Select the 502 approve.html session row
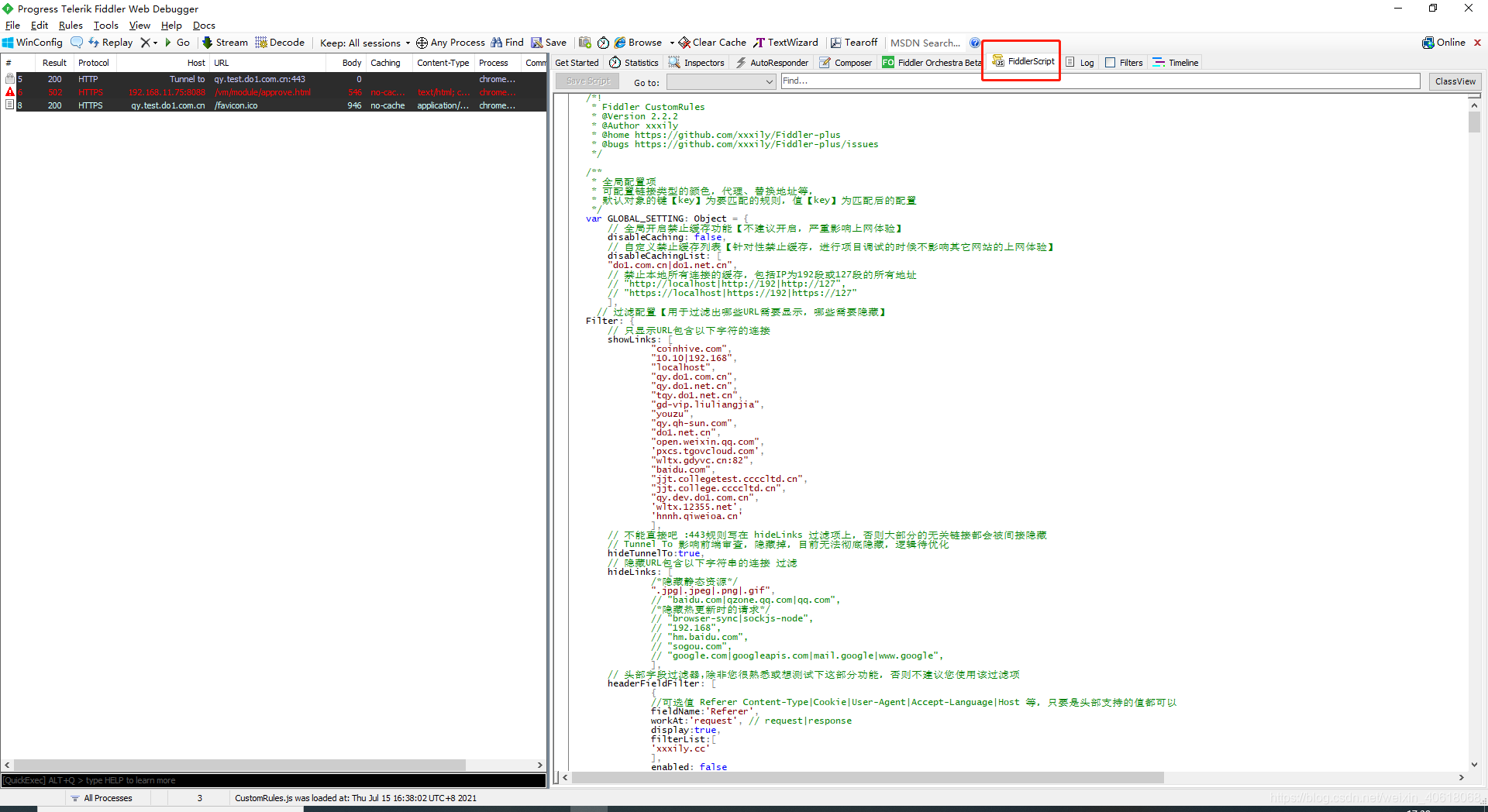The height and width of the screenshot is (812, 1488). click(x=274, y=92)
